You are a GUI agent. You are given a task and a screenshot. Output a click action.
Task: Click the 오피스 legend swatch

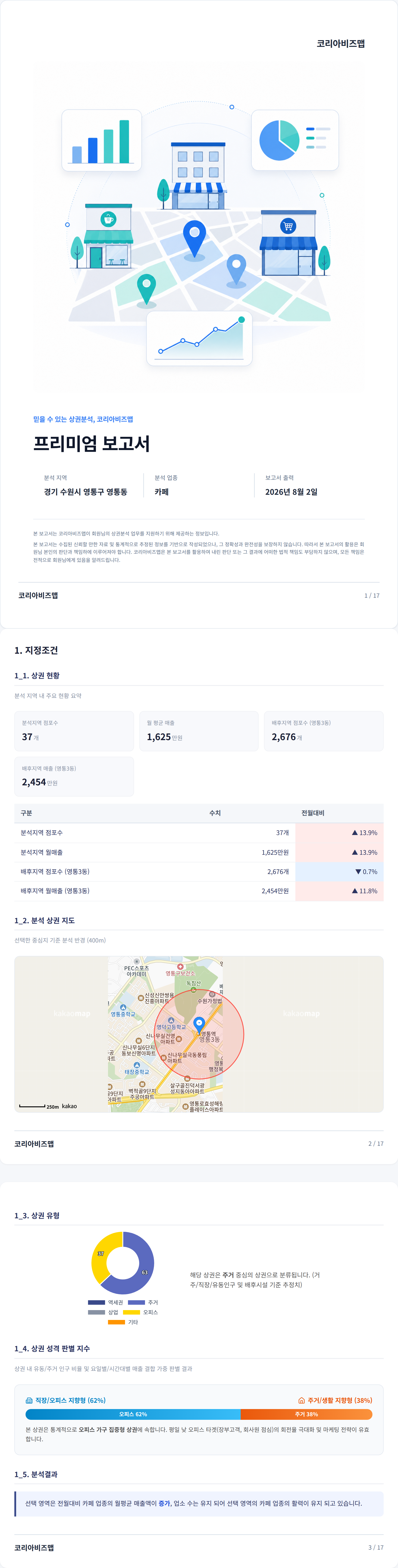[x=132, y=1312]
